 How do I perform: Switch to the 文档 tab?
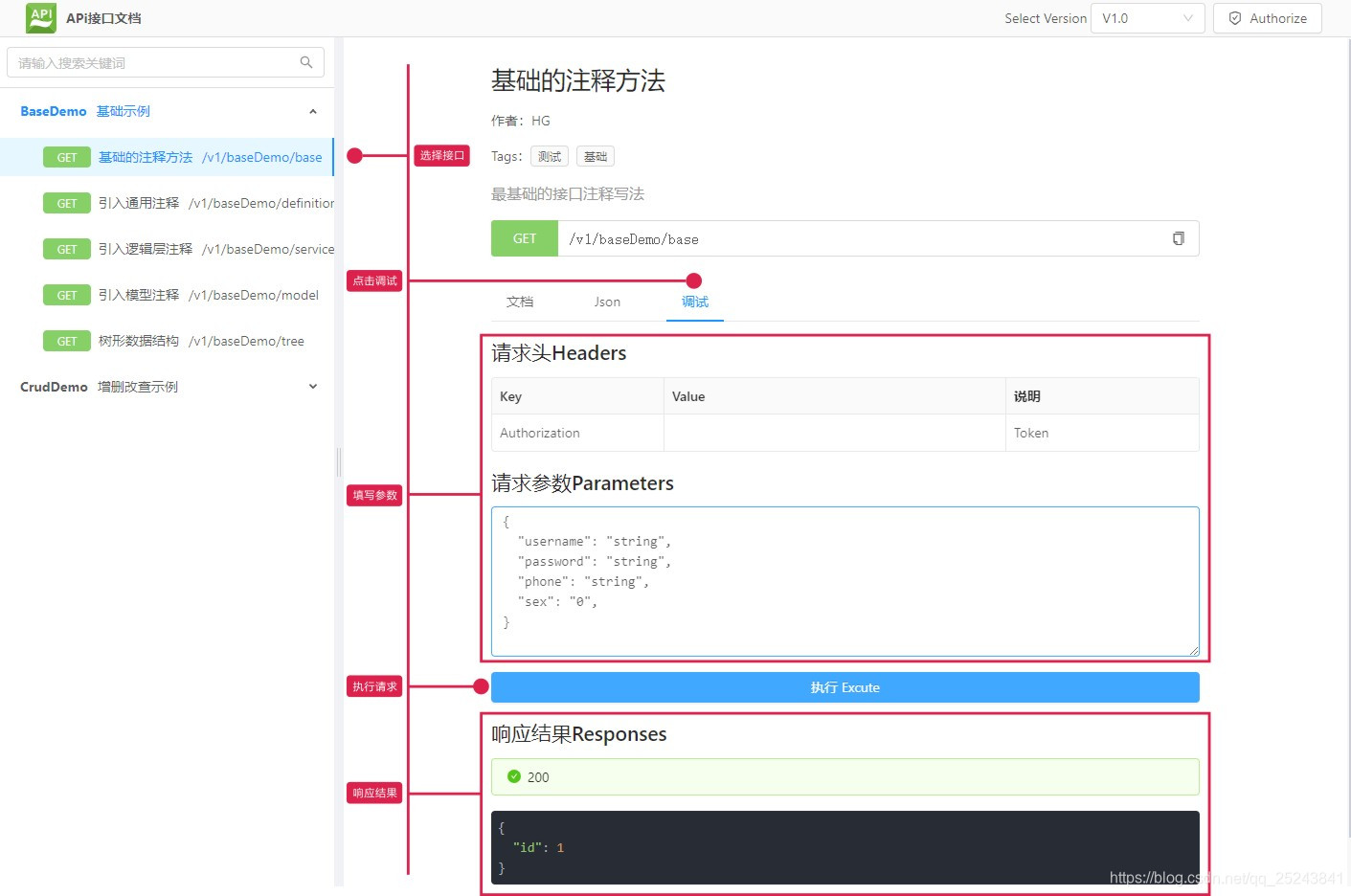coord(520,302)
